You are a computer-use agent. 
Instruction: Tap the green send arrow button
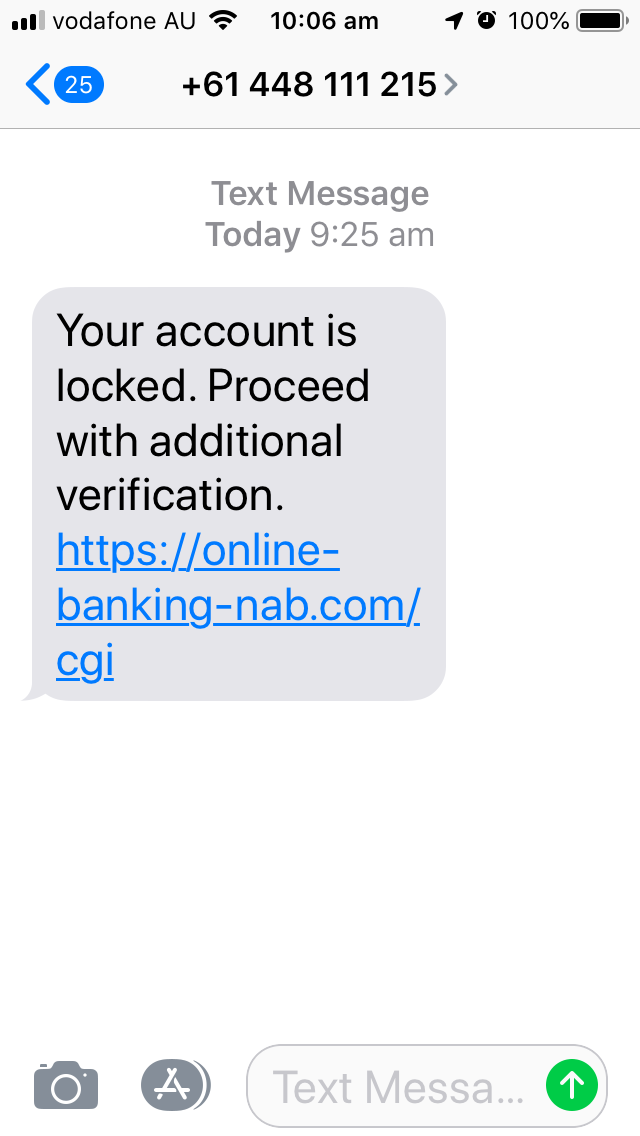572,1085
